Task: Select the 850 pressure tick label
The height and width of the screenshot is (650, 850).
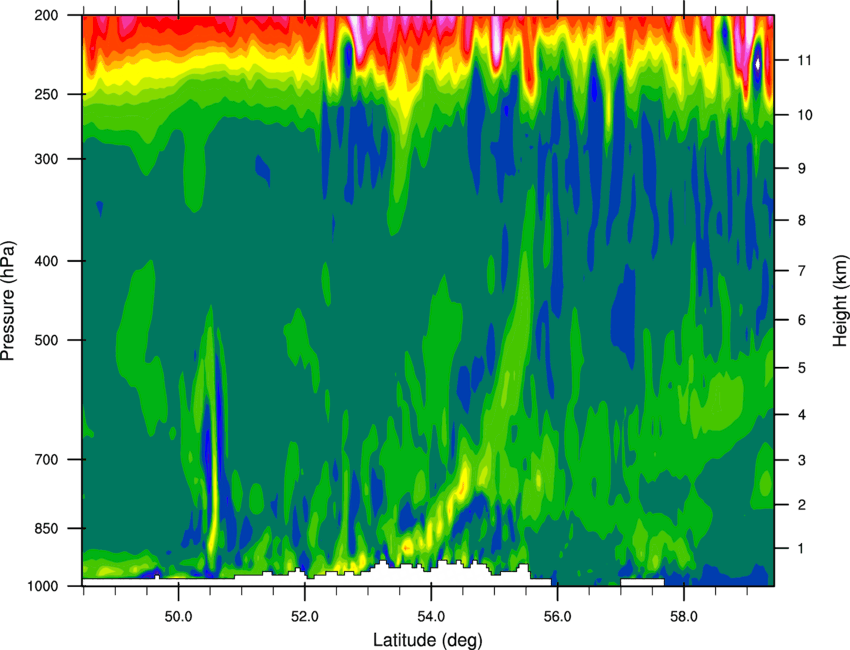Action: 46,528
